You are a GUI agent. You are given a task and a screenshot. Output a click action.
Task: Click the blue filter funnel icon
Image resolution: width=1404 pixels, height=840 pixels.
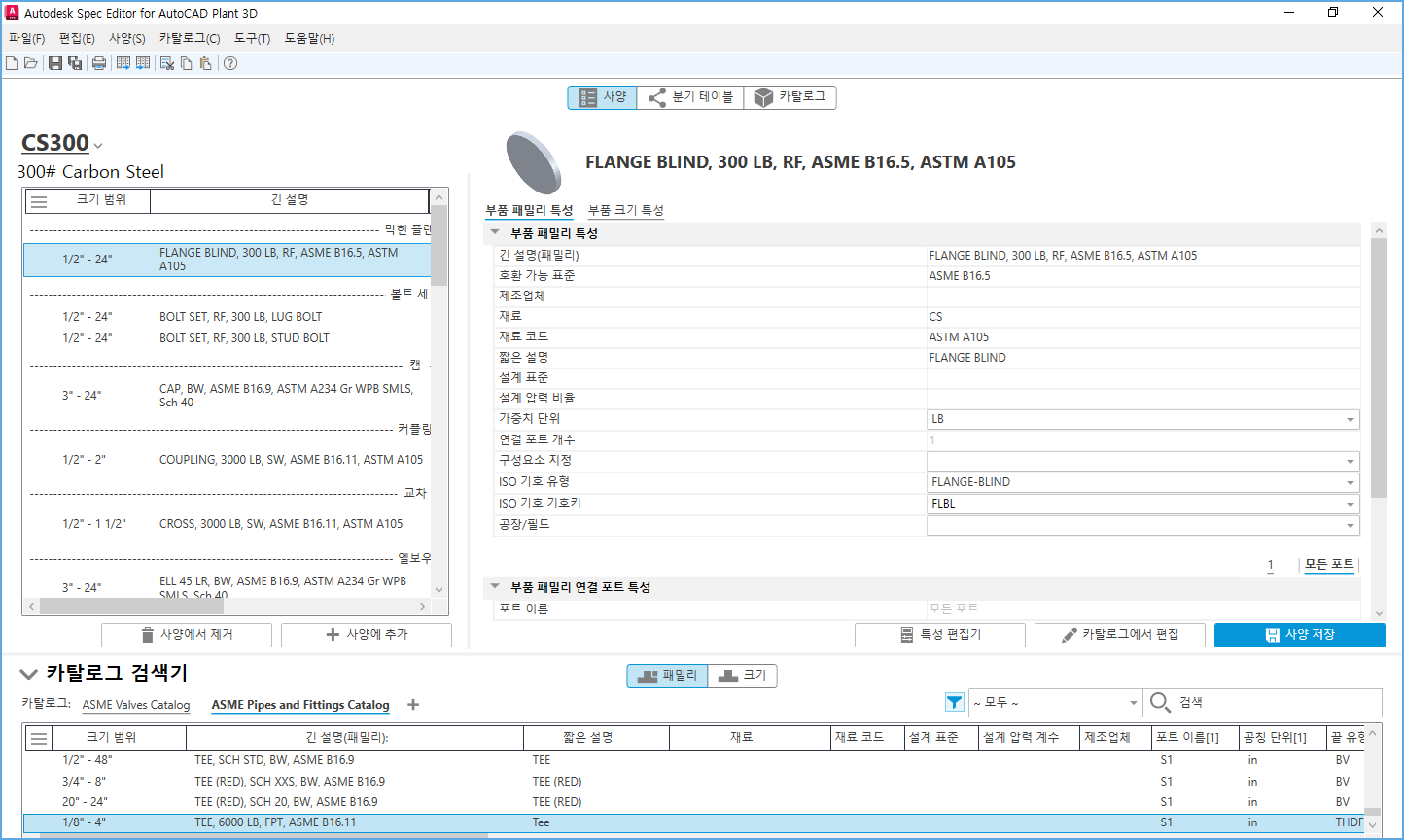[x=954, y=702]
